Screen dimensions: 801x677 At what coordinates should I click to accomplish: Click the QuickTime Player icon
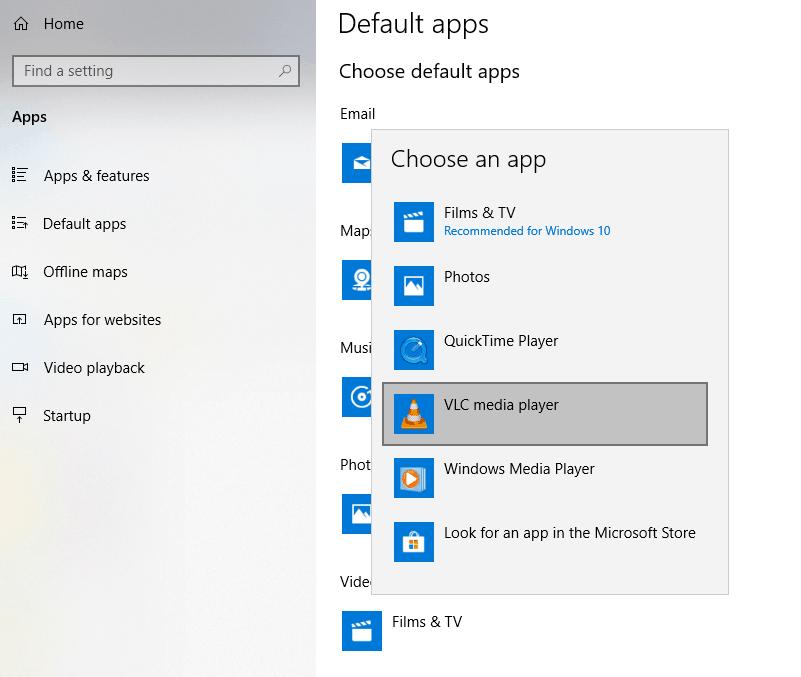(x=414, y=350)
